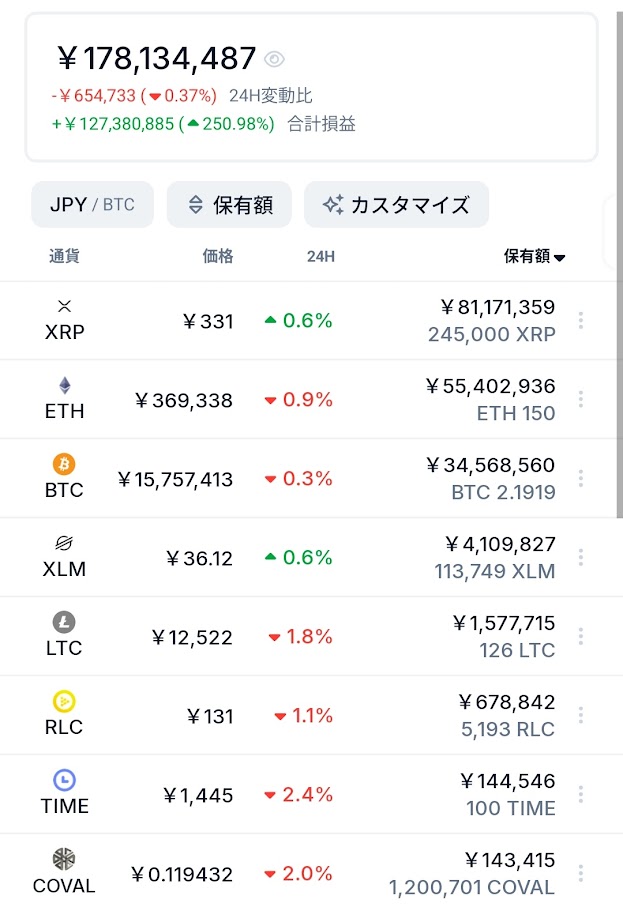Open the 保有額 sort selector button
The image size is (623, 911).
pyautogui.click(x=229, y=205)
